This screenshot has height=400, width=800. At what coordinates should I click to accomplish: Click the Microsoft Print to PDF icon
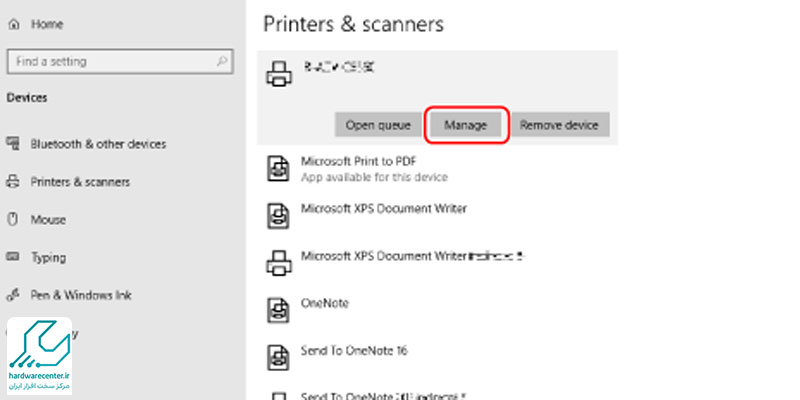click(279, 169)
